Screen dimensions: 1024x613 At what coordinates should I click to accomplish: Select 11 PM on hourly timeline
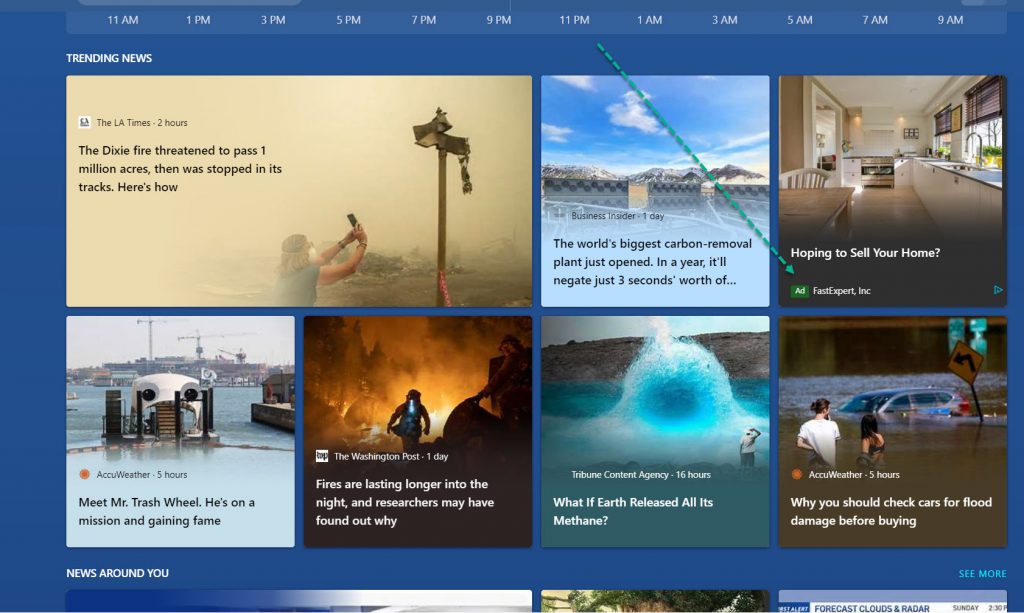[574, 20]
